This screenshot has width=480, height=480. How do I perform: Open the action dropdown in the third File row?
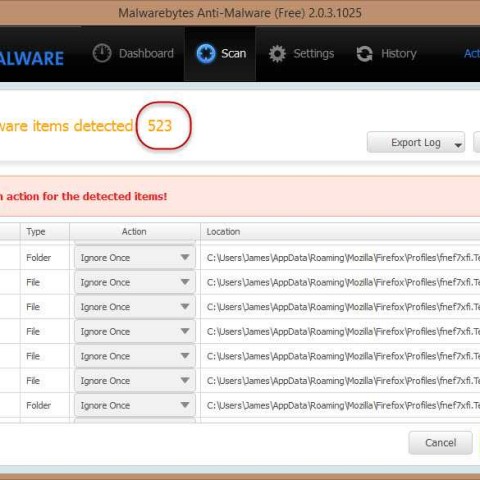coord(135,331)
